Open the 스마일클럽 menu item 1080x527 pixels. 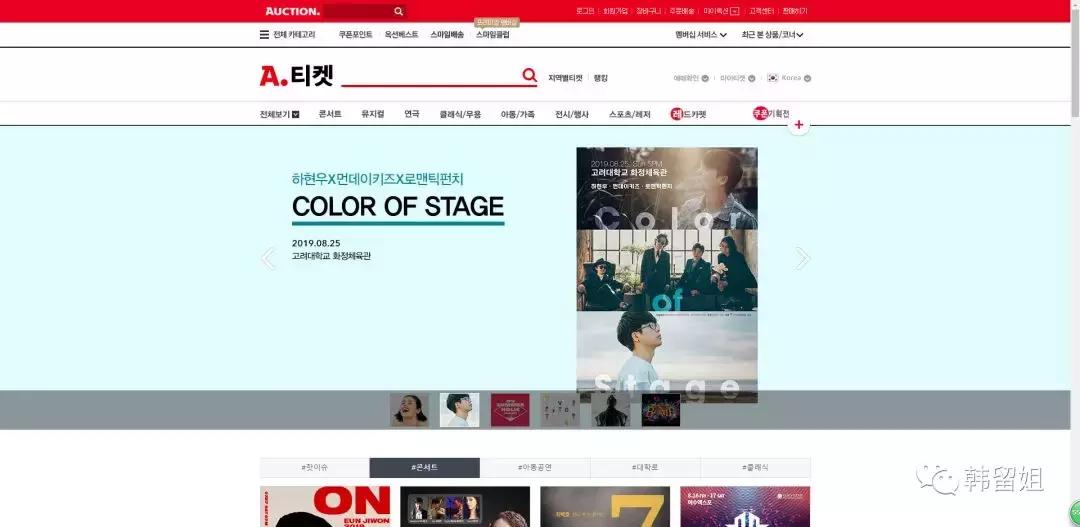492,34
